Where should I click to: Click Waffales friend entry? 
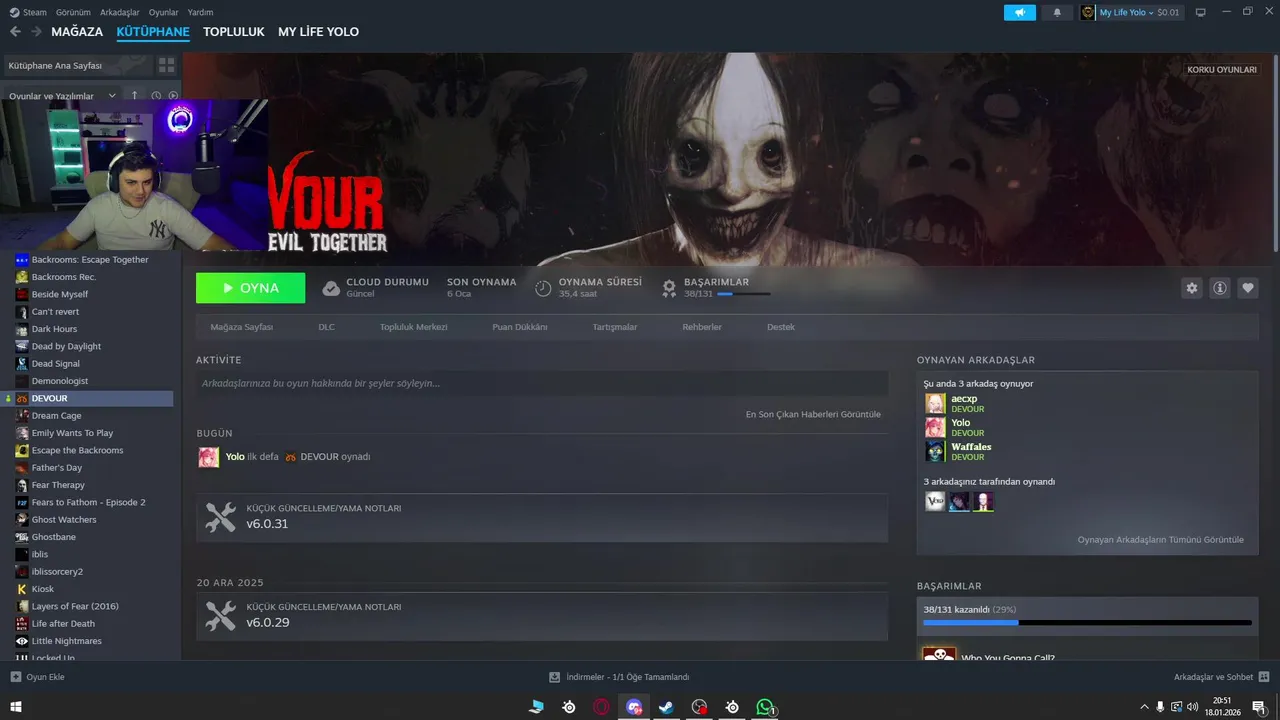pos(1087,451)
